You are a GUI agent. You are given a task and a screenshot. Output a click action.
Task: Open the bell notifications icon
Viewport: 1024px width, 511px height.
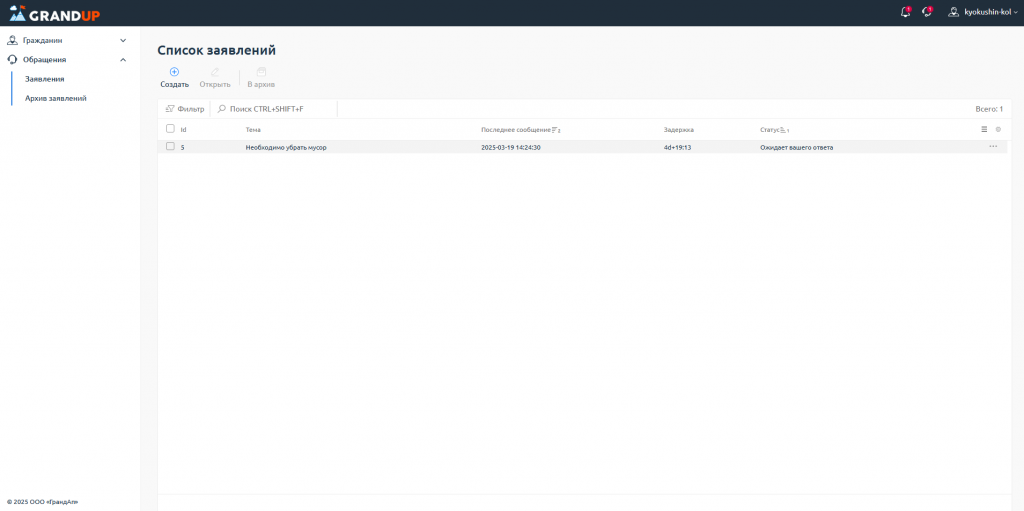point(905,12)
